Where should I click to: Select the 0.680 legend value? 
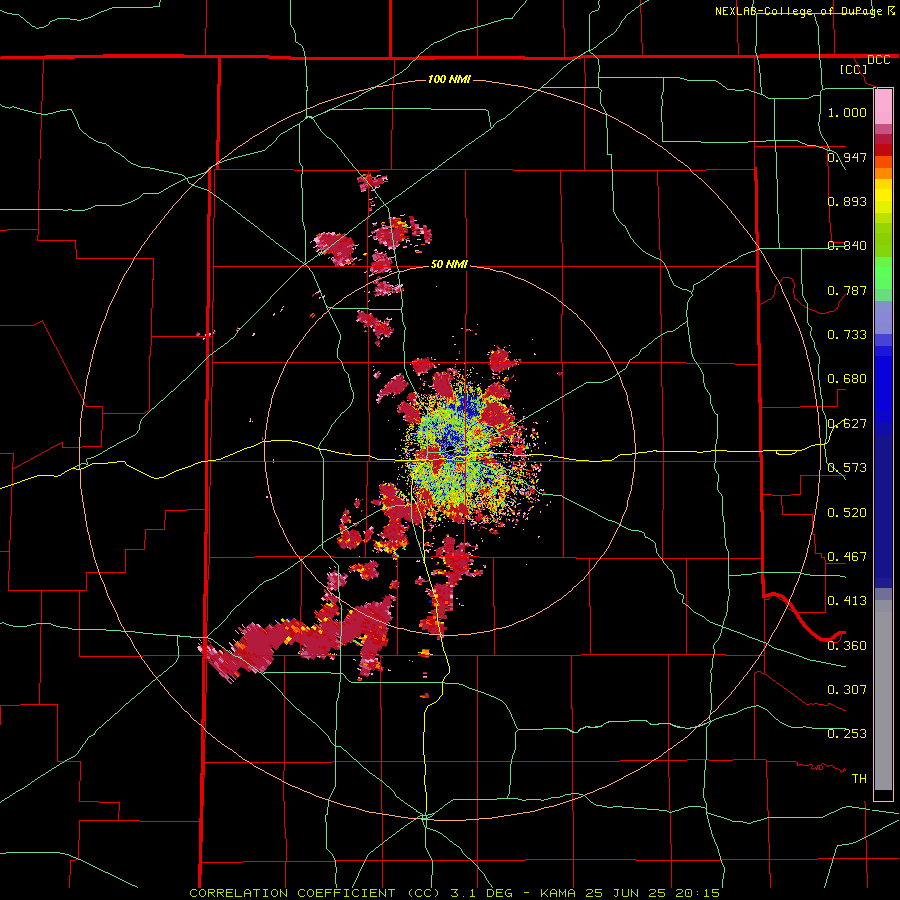[x=847, y=378]
